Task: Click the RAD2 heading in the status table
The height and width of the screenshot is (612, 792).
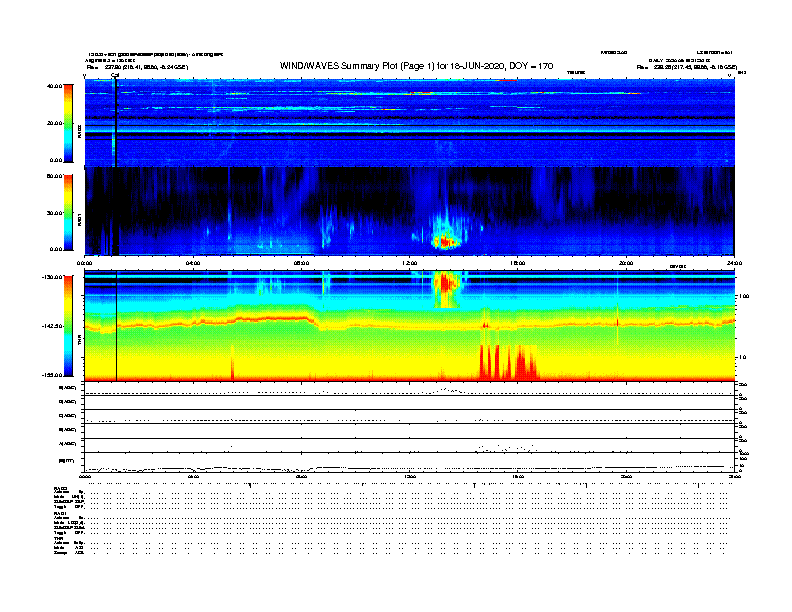Action: pyautogui.click(x=60, y=489)
